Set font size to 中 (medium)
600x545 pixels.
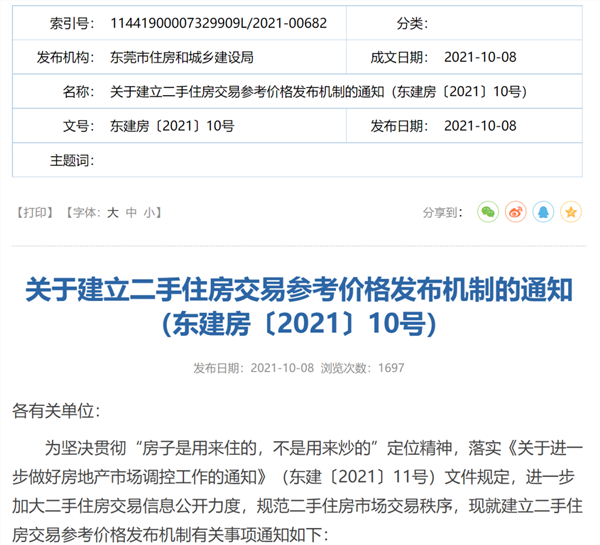(x=131, y=212)
